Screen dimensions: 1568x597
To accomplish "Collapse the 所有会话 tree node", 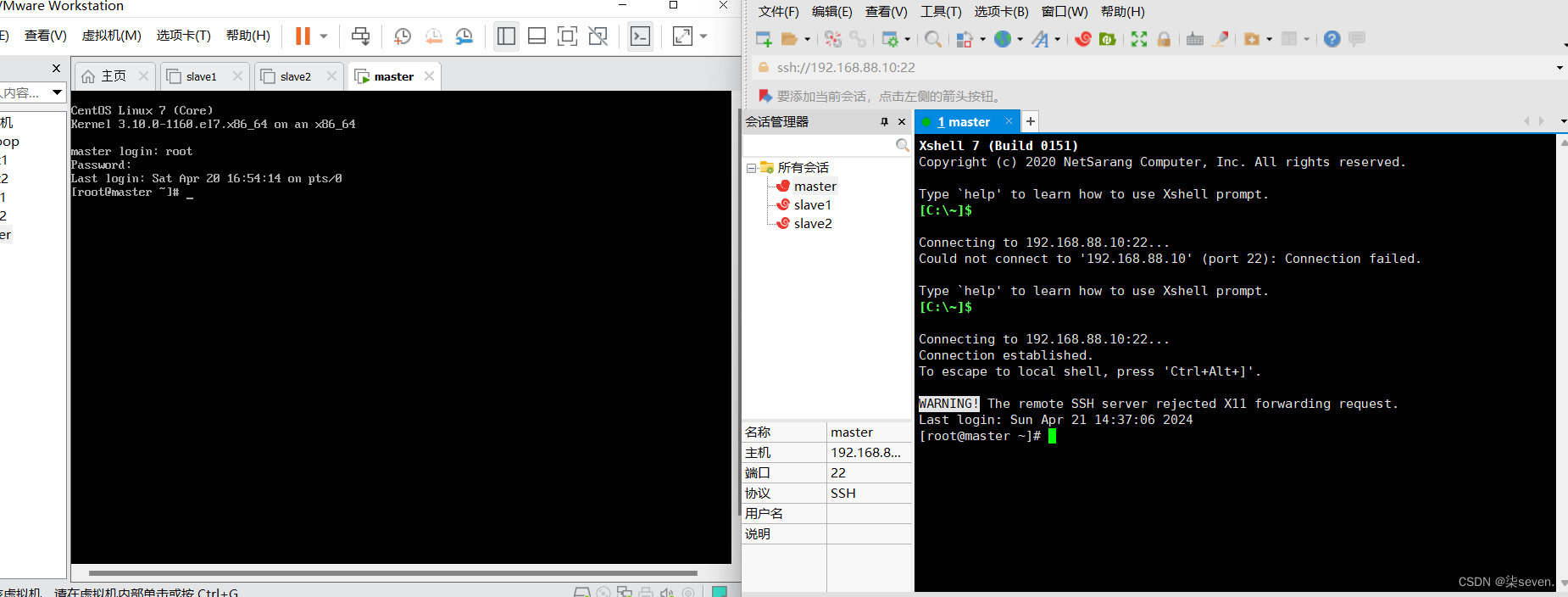I will [x=751, y=168].
